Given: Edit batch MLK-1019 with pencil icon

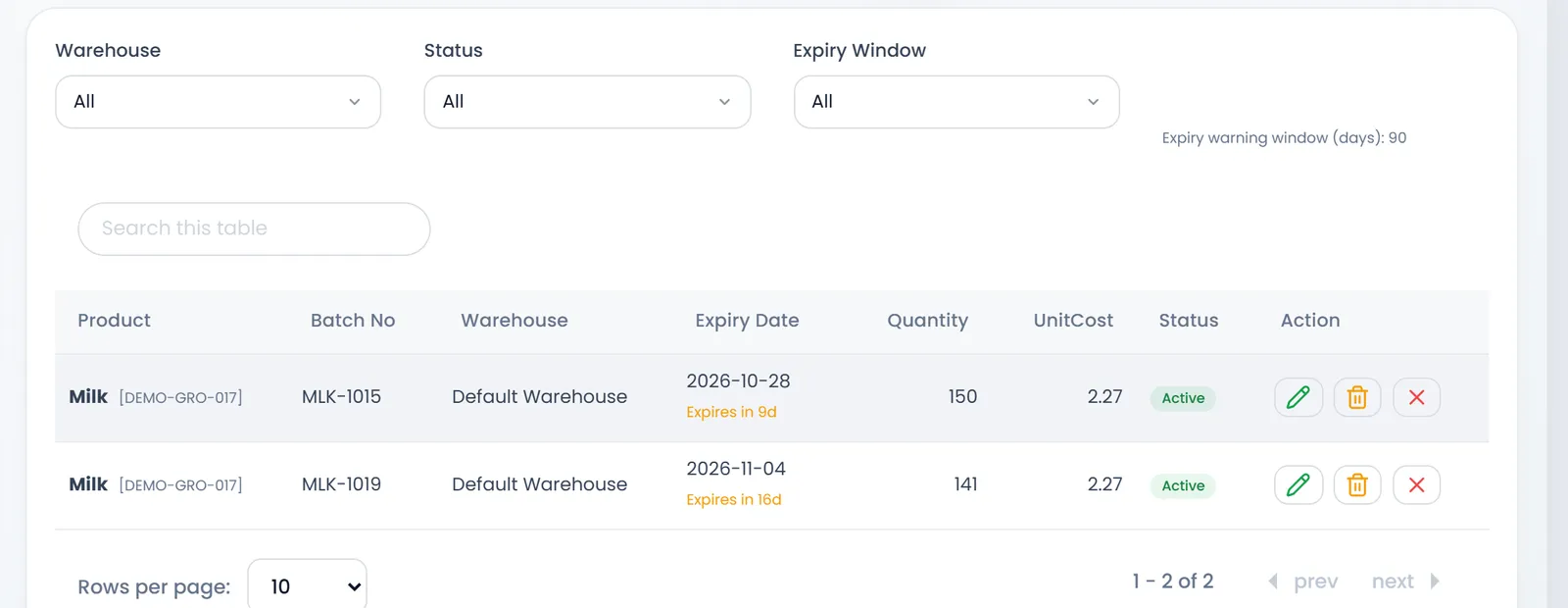Looking at the screenshot, I should 1298,484.
